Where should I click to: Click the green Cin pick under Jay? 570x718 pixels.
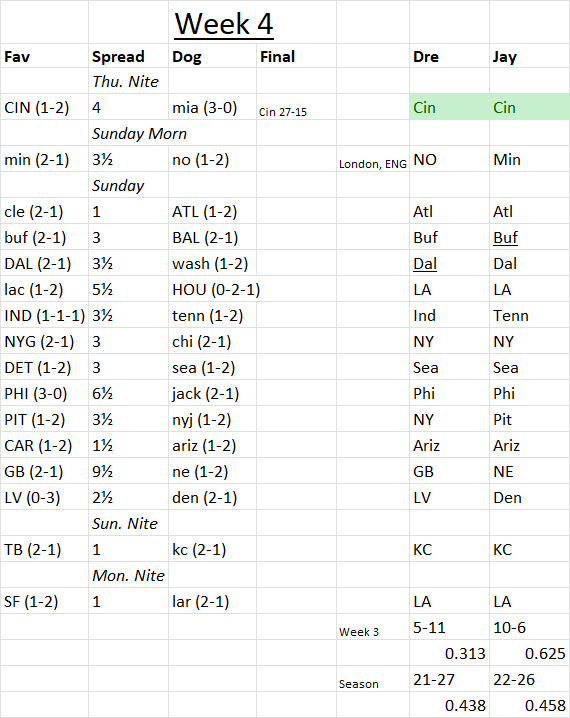530,108
